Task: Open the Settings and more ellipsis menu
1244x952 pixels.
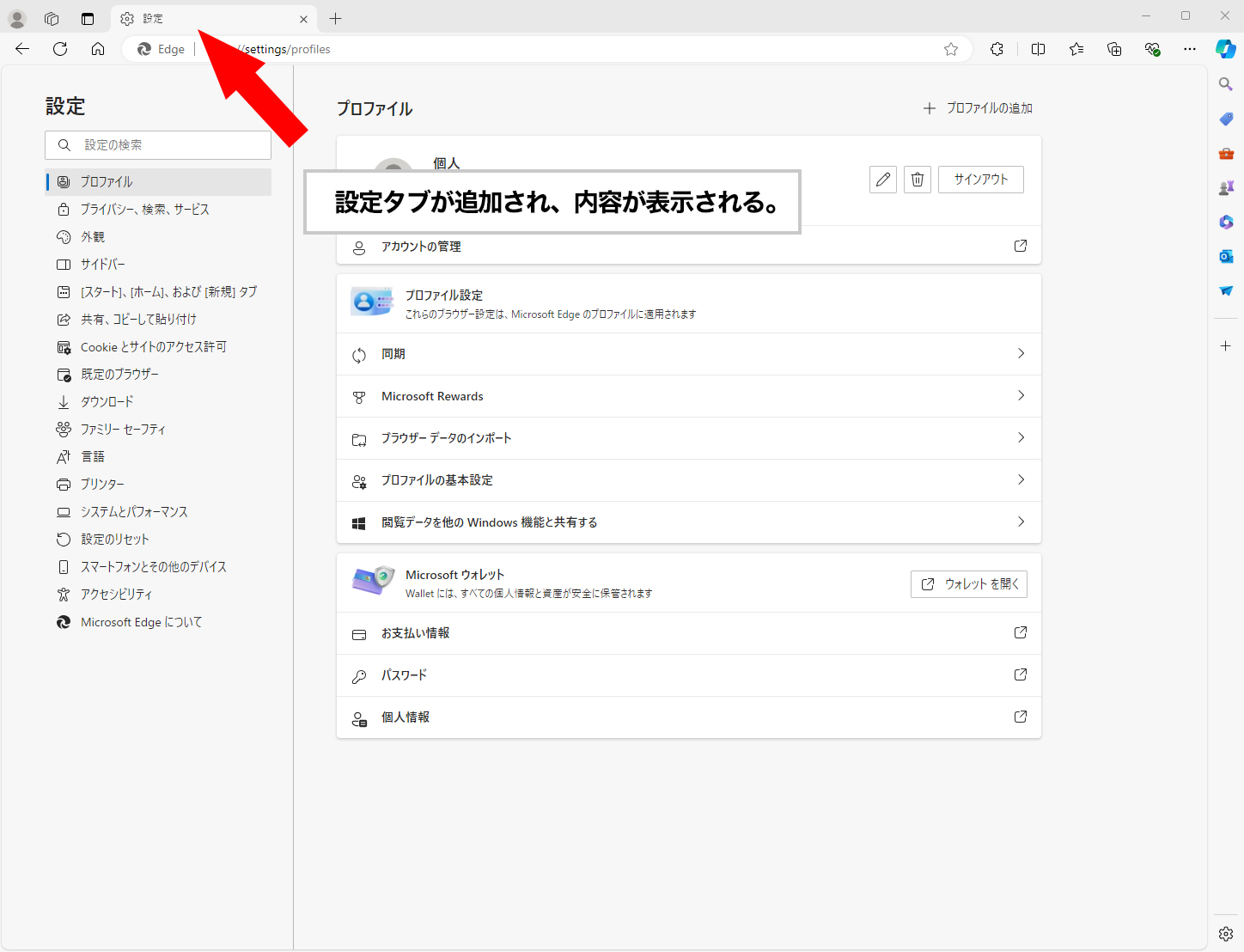Action: (x=1190, y=49)
